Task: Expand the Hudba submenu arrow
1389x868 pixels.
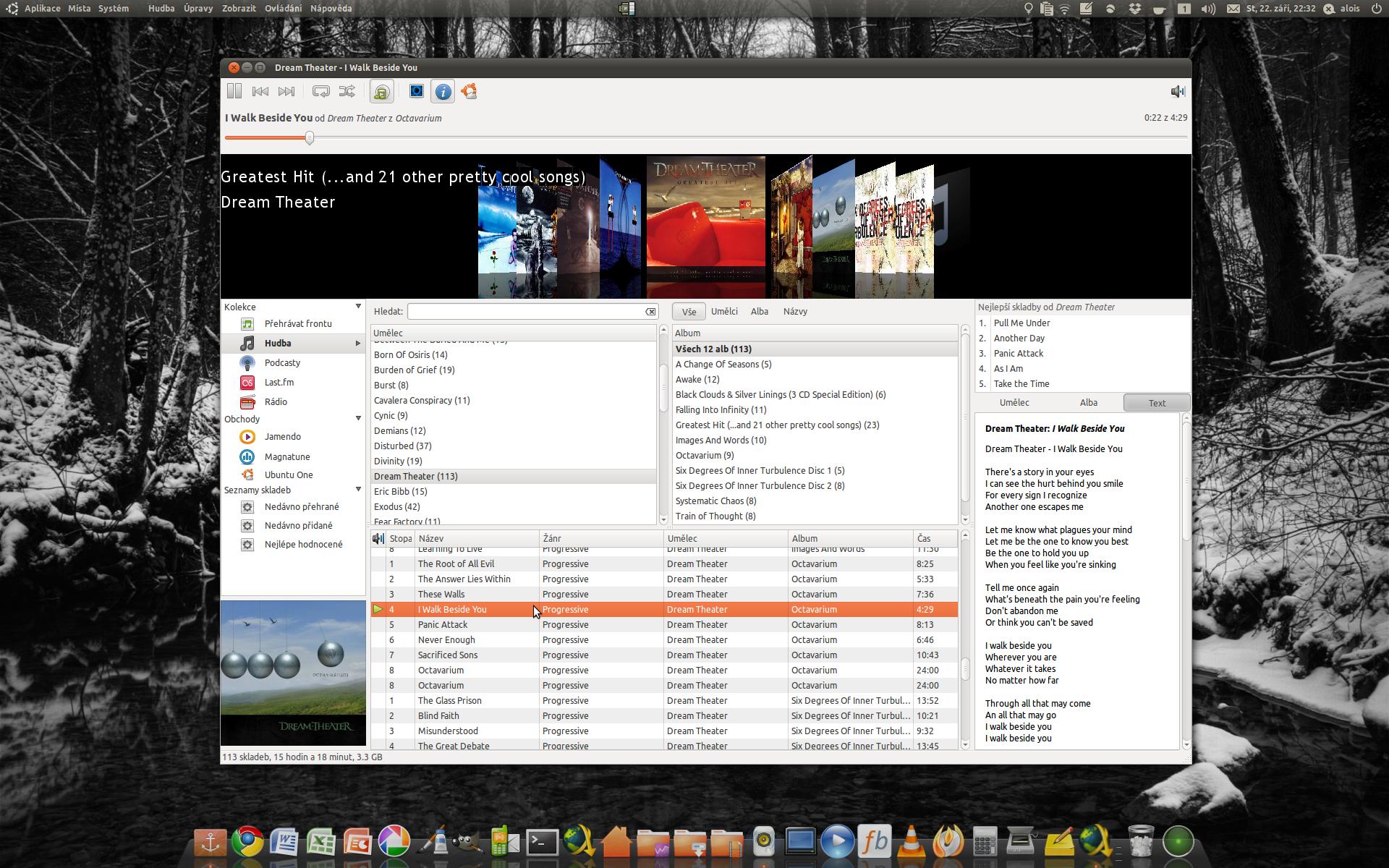Action: click(x=358, y=344)
